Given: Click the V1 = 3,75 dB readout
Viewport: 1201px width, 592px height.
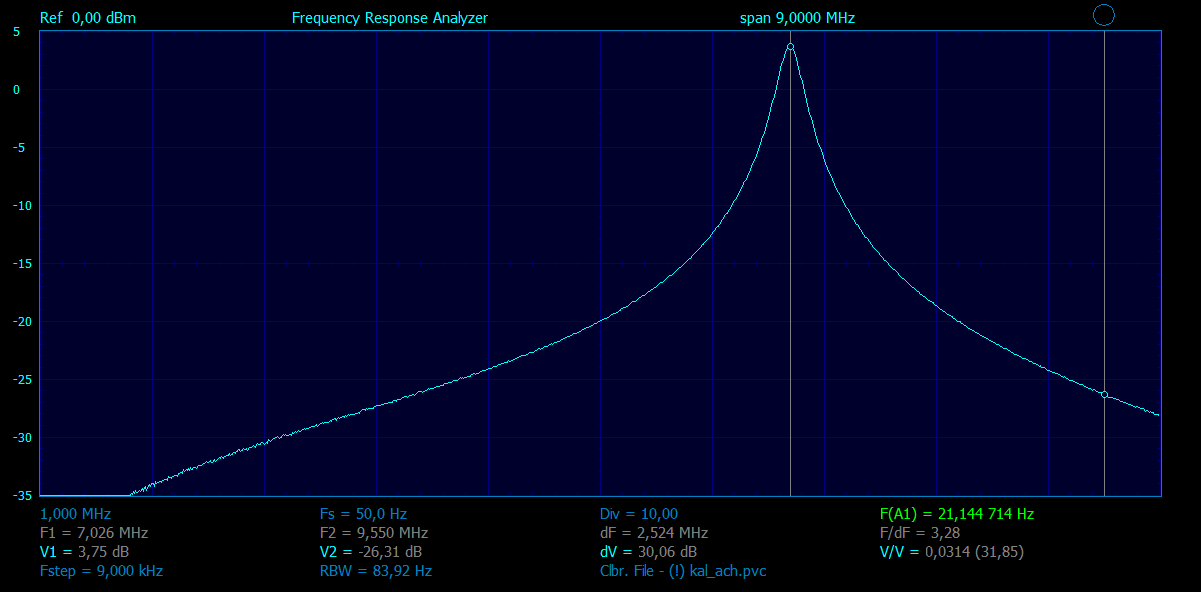Looking at the screenshot, I should [x=84, y=552].
